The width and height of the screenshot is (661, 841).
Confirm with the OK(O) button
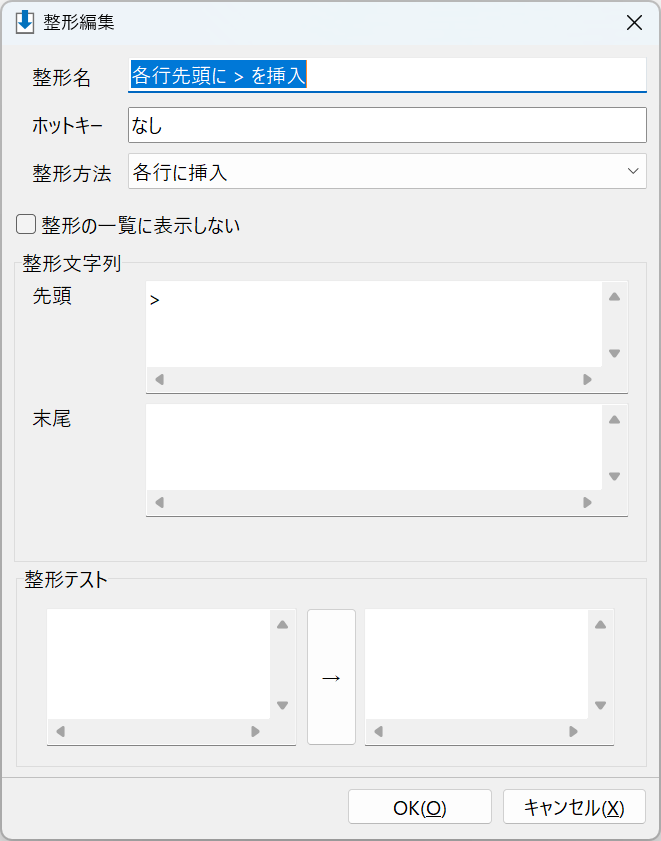coord(420,806)
